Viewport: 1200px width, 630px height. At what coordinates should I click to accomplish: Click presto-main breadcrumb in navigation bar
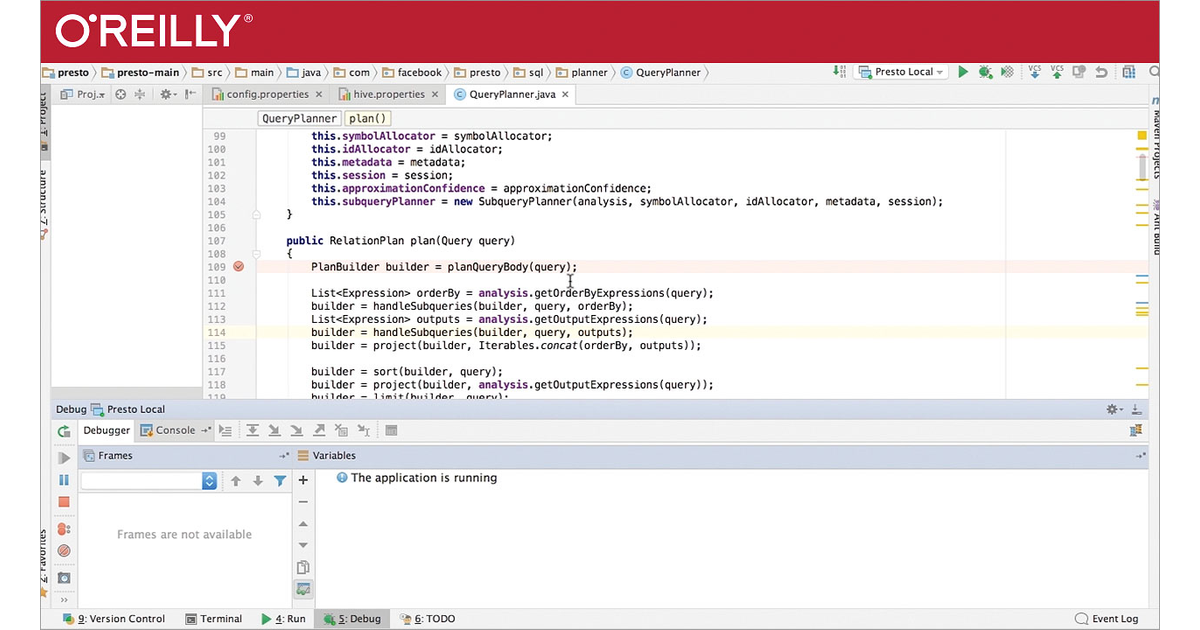click(x=140, y=72)
